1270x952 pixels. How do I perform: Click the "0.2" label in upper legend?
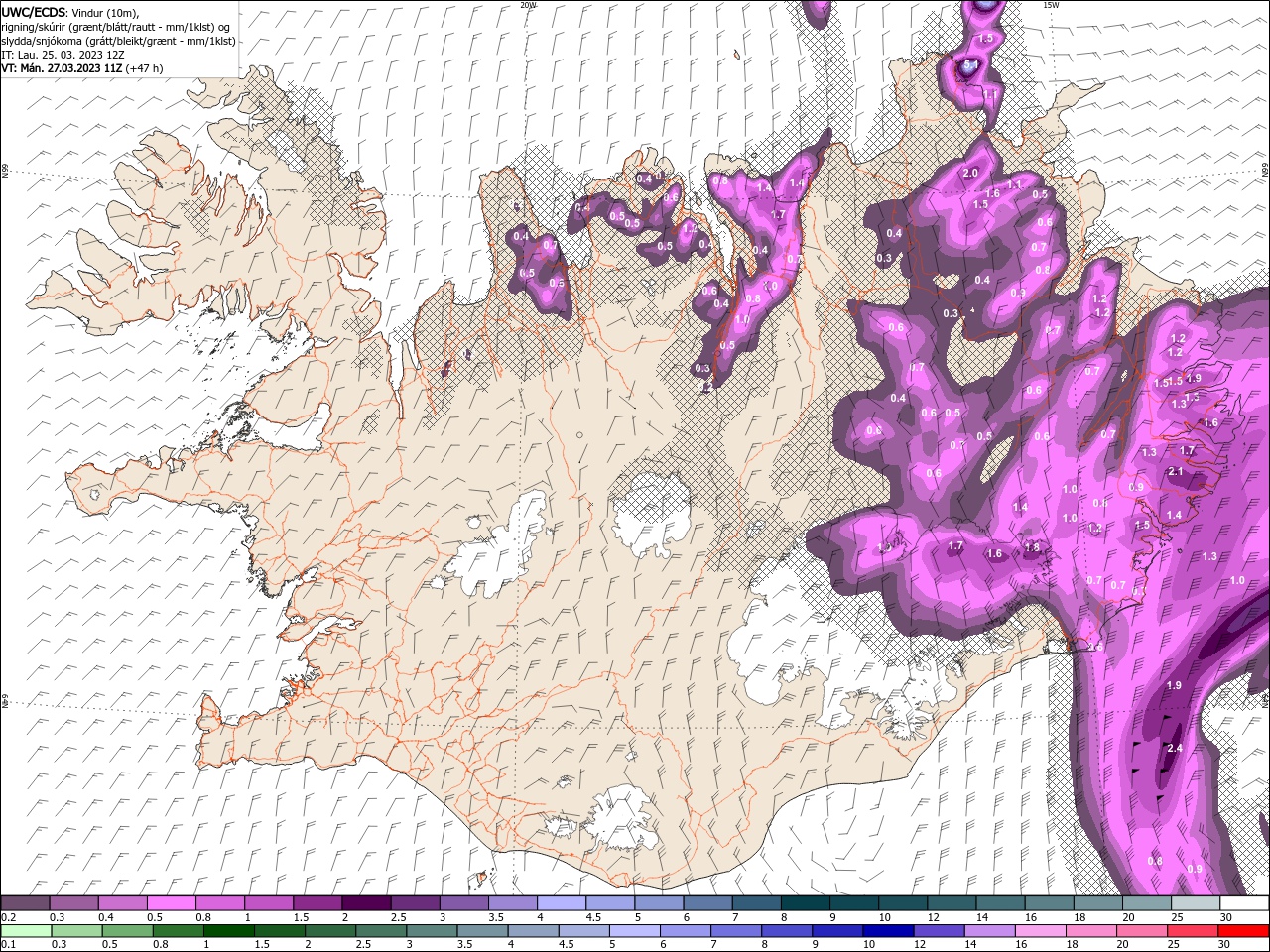[x=8, y=917]
